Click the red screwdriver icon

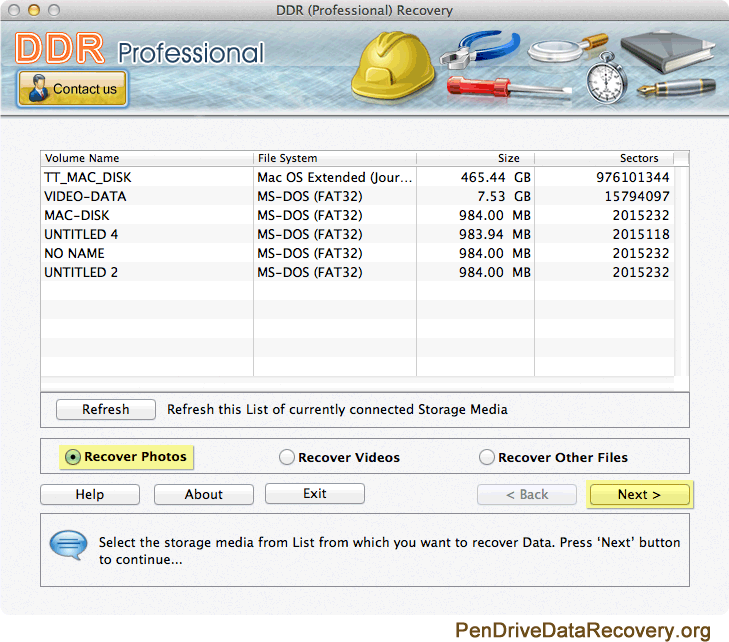click(x=509, y=88)
